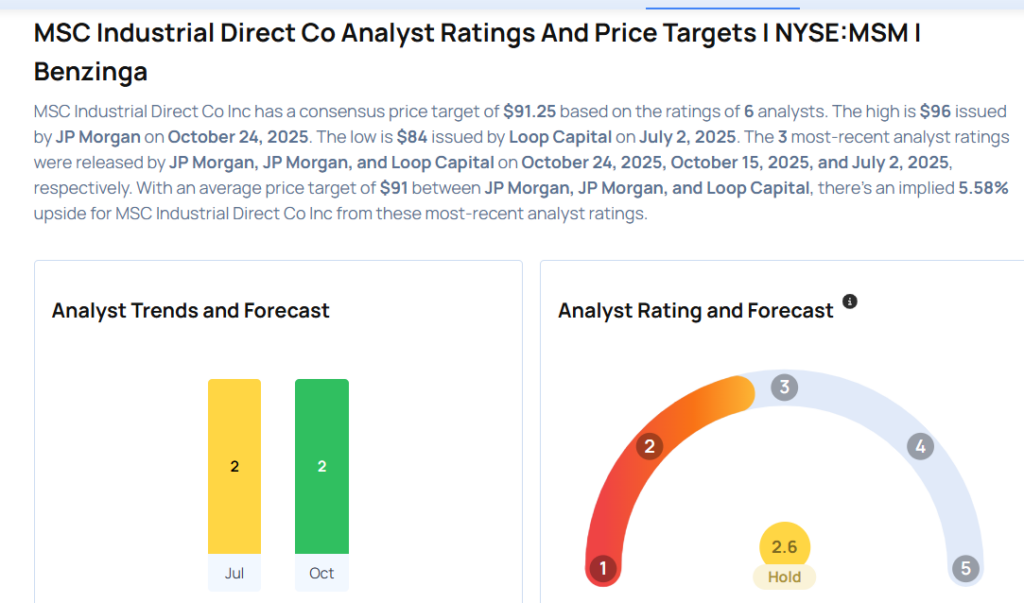Select the yellow Jul bar in the chart
The height and width of the screenshot is (603, 1024).
click(234, 465)
